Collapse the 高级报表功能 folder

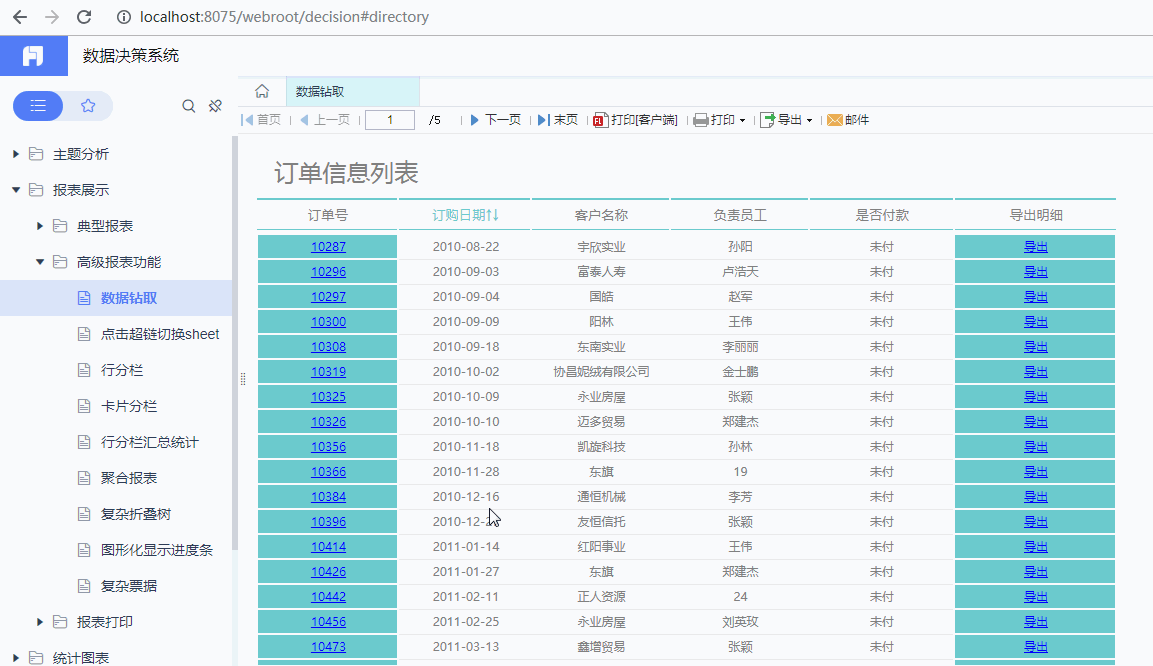click(40, 262)
